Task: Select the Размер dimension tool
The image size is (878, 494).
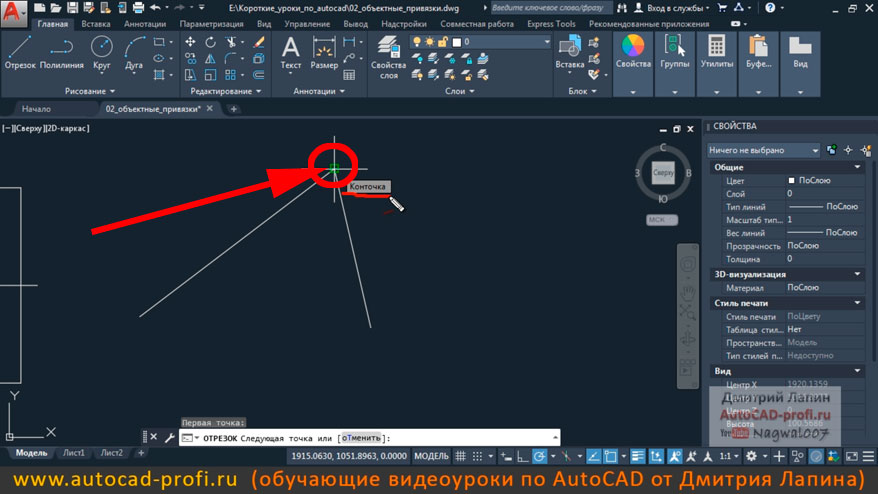Action: click(x=324, y=52)
